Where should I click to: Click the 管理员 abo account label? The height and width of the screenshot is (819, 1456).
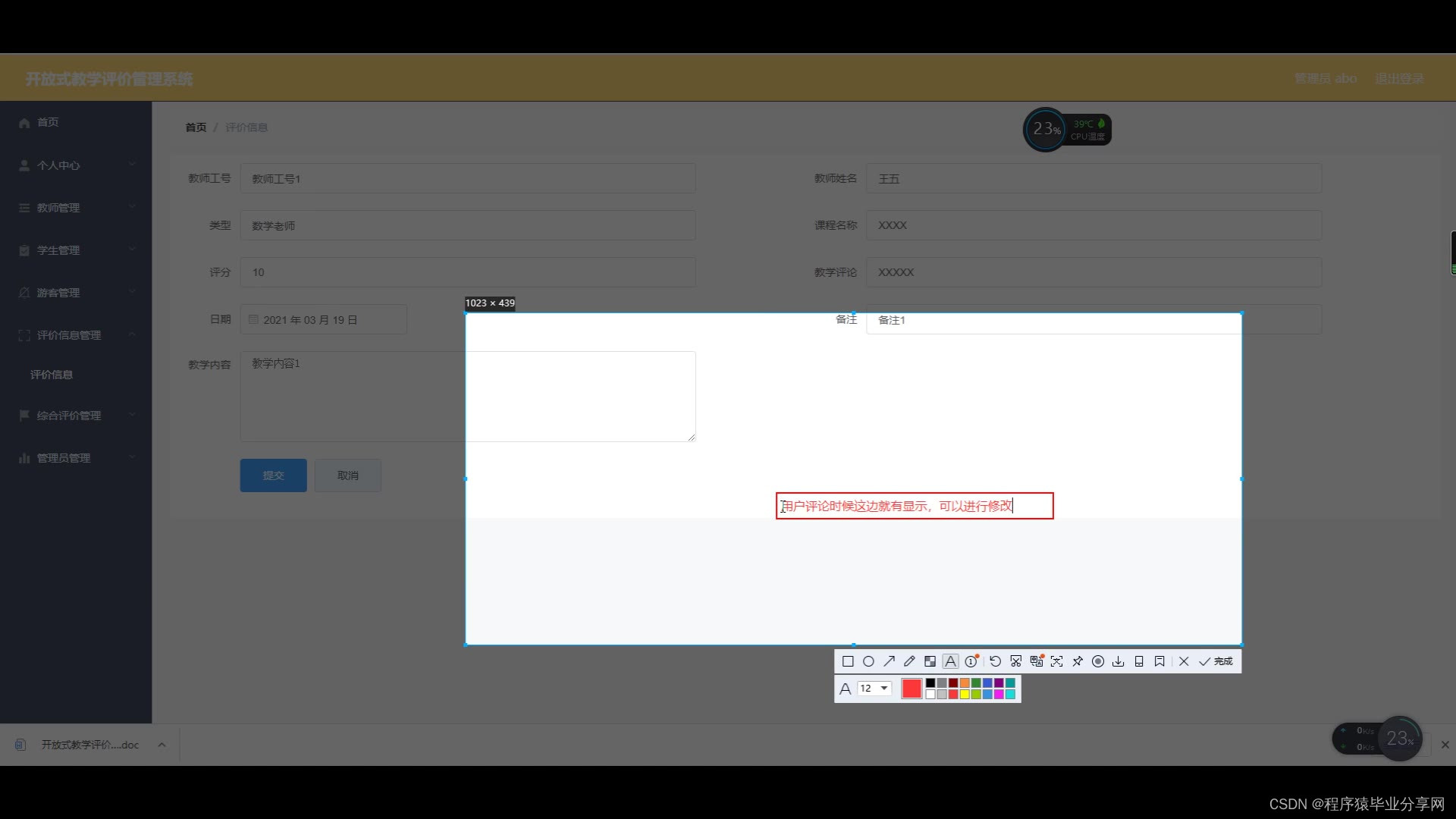1326,78
